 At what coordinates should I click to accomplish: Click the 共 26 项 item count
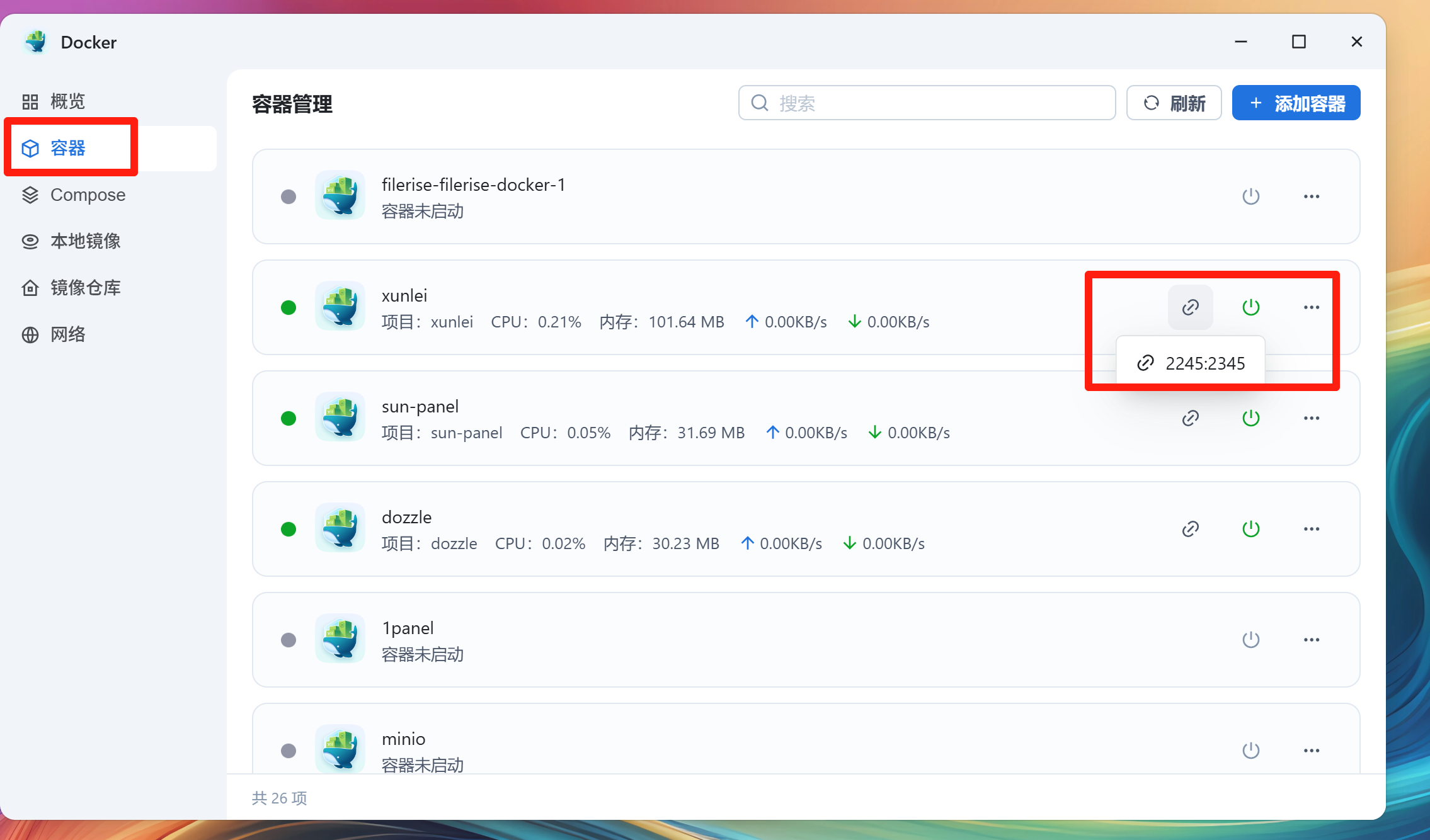point(280,798)
